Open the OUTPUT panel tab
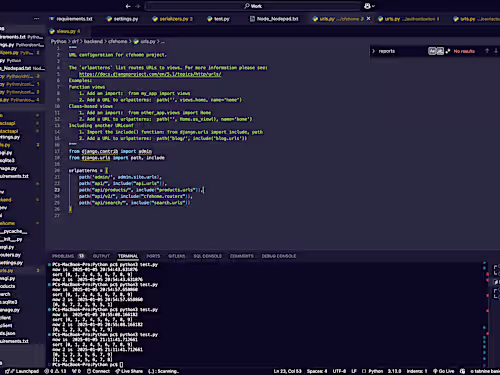Image resolution: width=500 pixels, height=375 pixels. click(101, 256)
